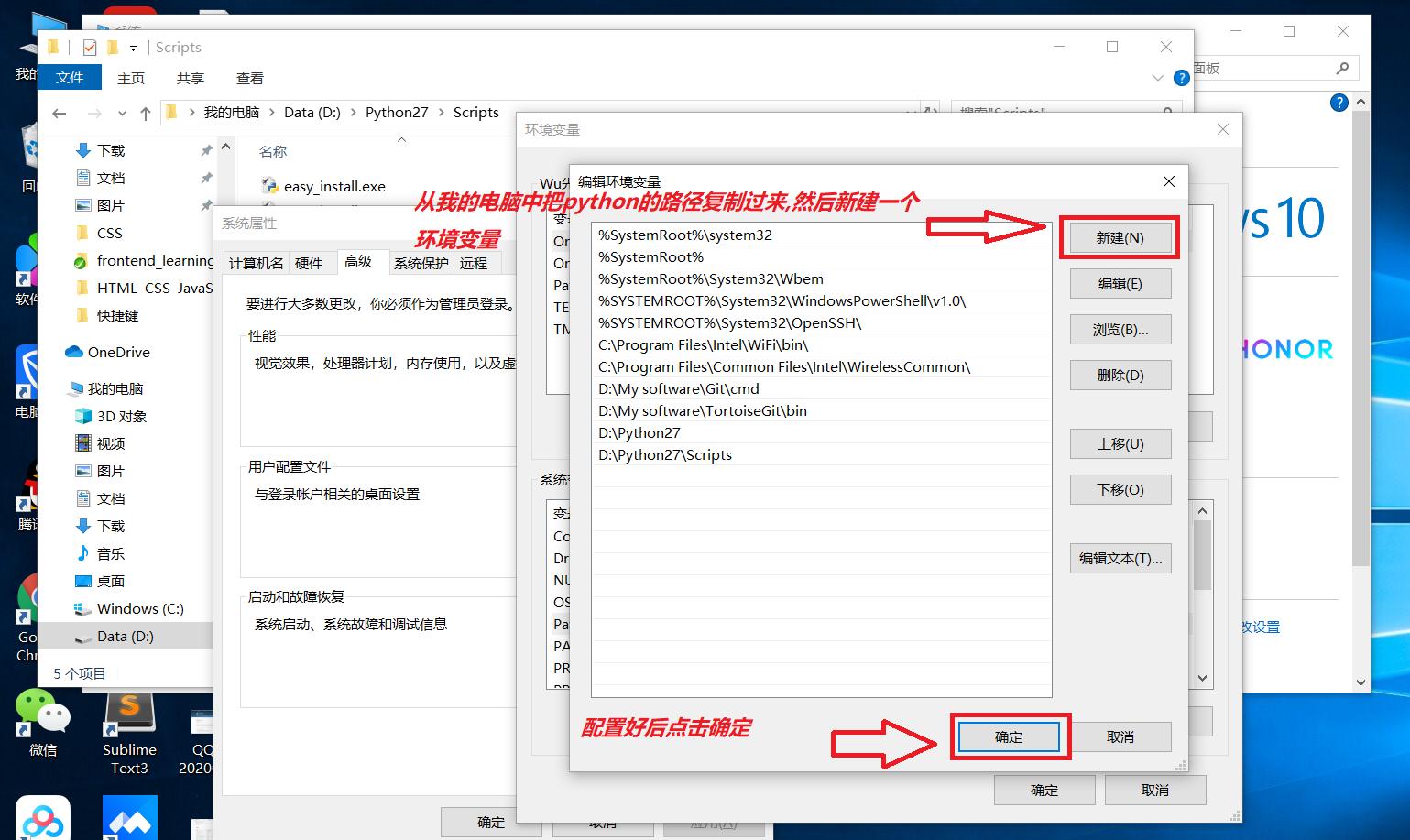Click the Explorer forward arrow
Viewport: 1410px width, 840px height.
94,113
